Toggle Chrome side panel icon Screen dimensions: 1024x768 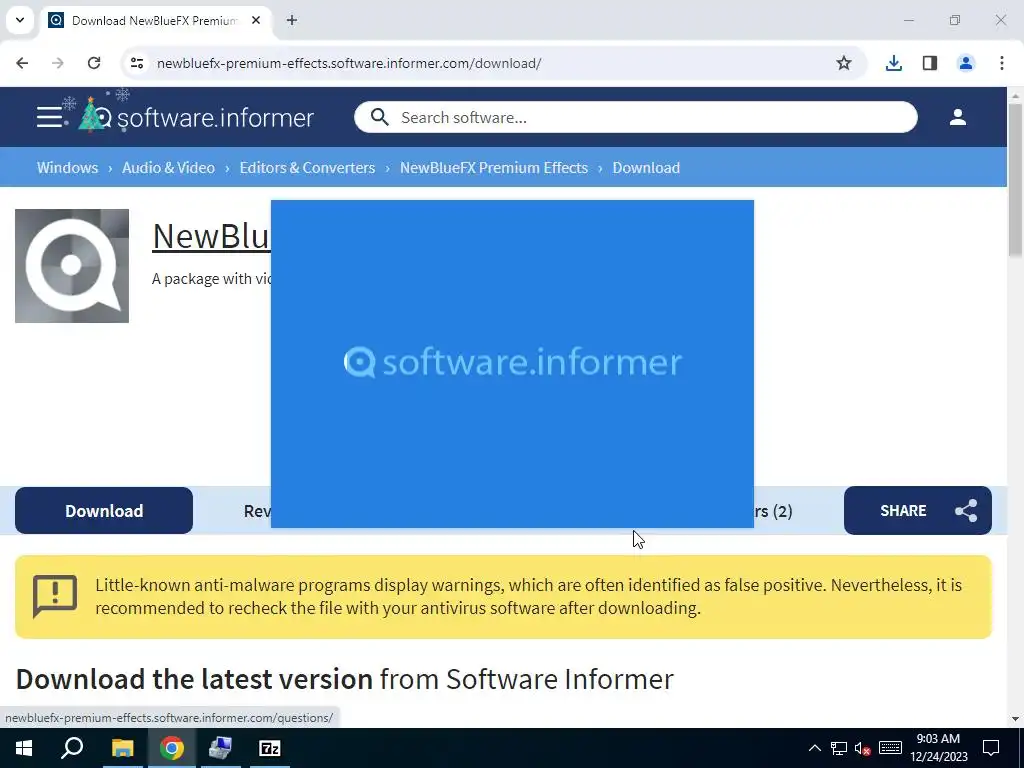pyautogui.click(x=930, y=63)
